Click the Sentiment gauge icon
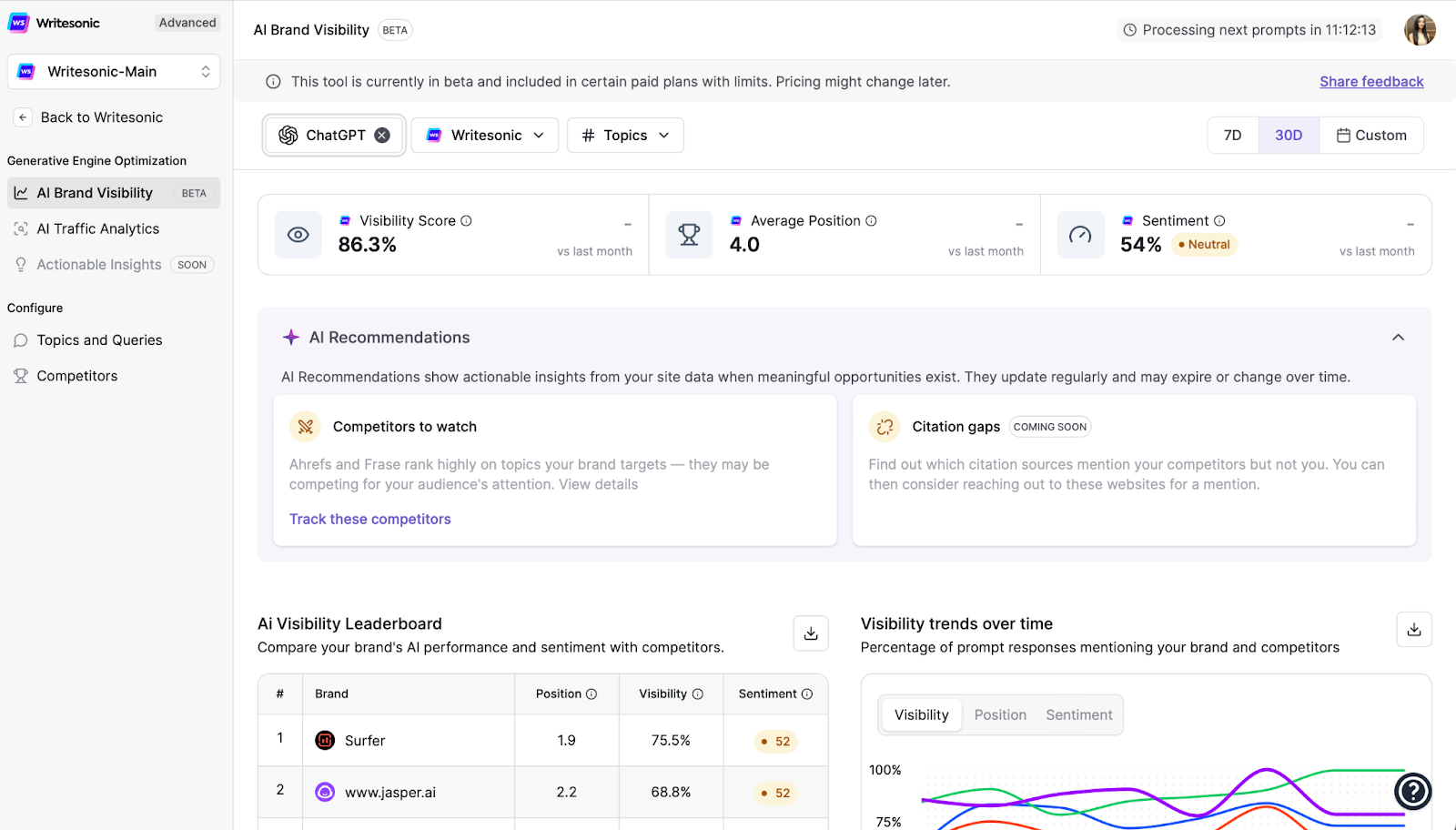The width and height of the screenshot is (1456, 830). click(1080, 235)
